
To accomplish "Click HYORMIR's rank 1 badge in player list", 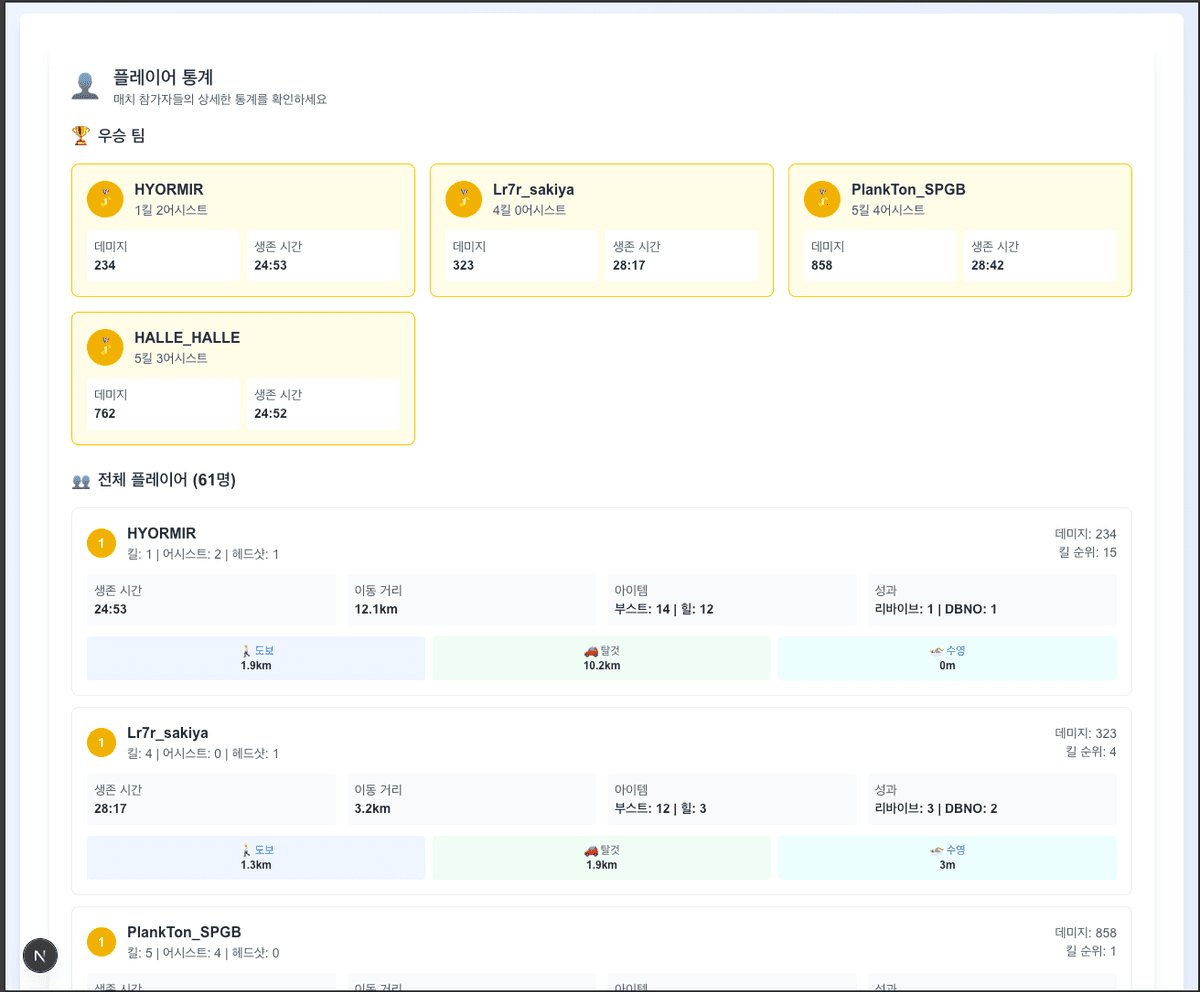I will 101,543.
